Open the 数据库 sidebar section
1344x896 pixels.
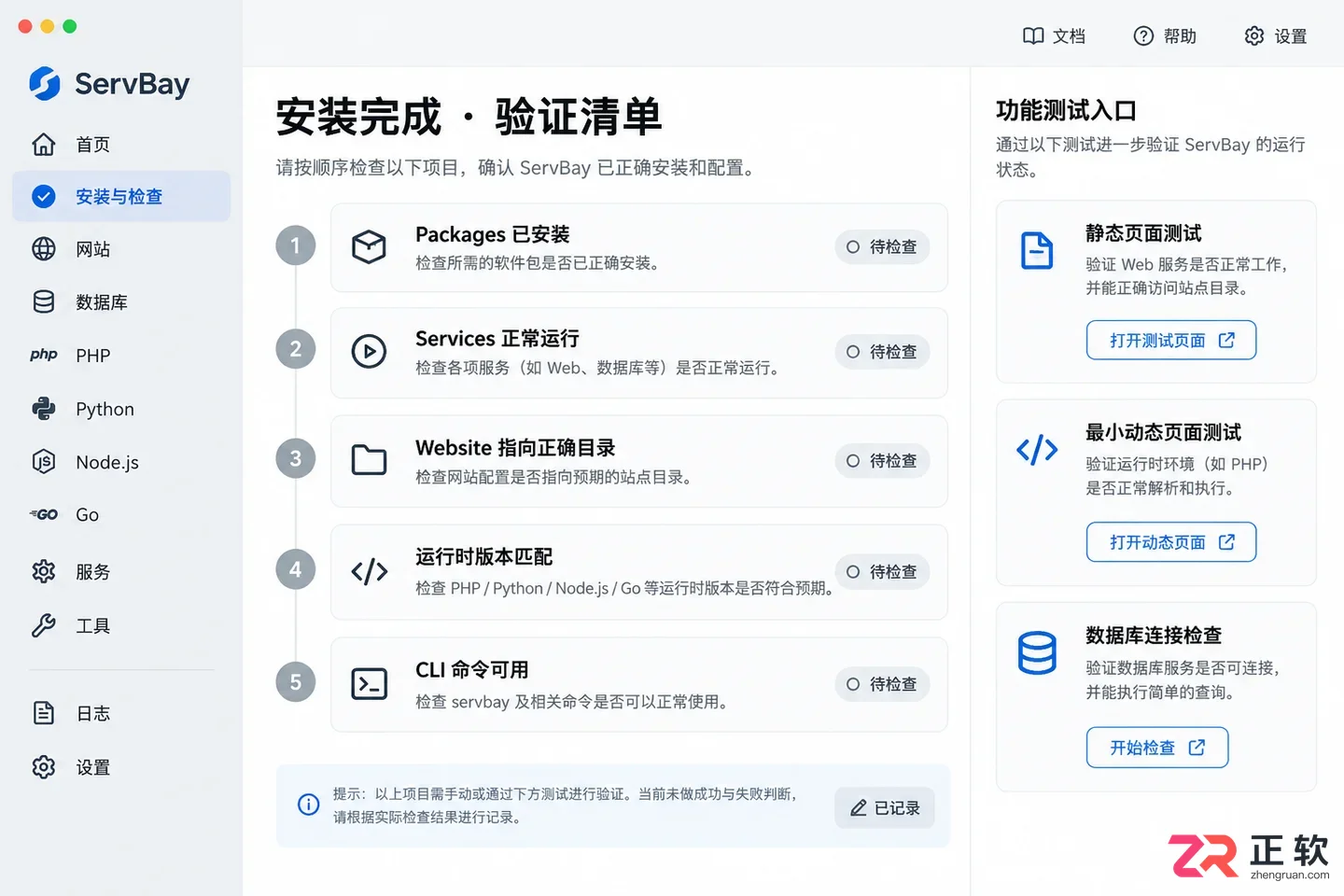(x=121, y=301)
